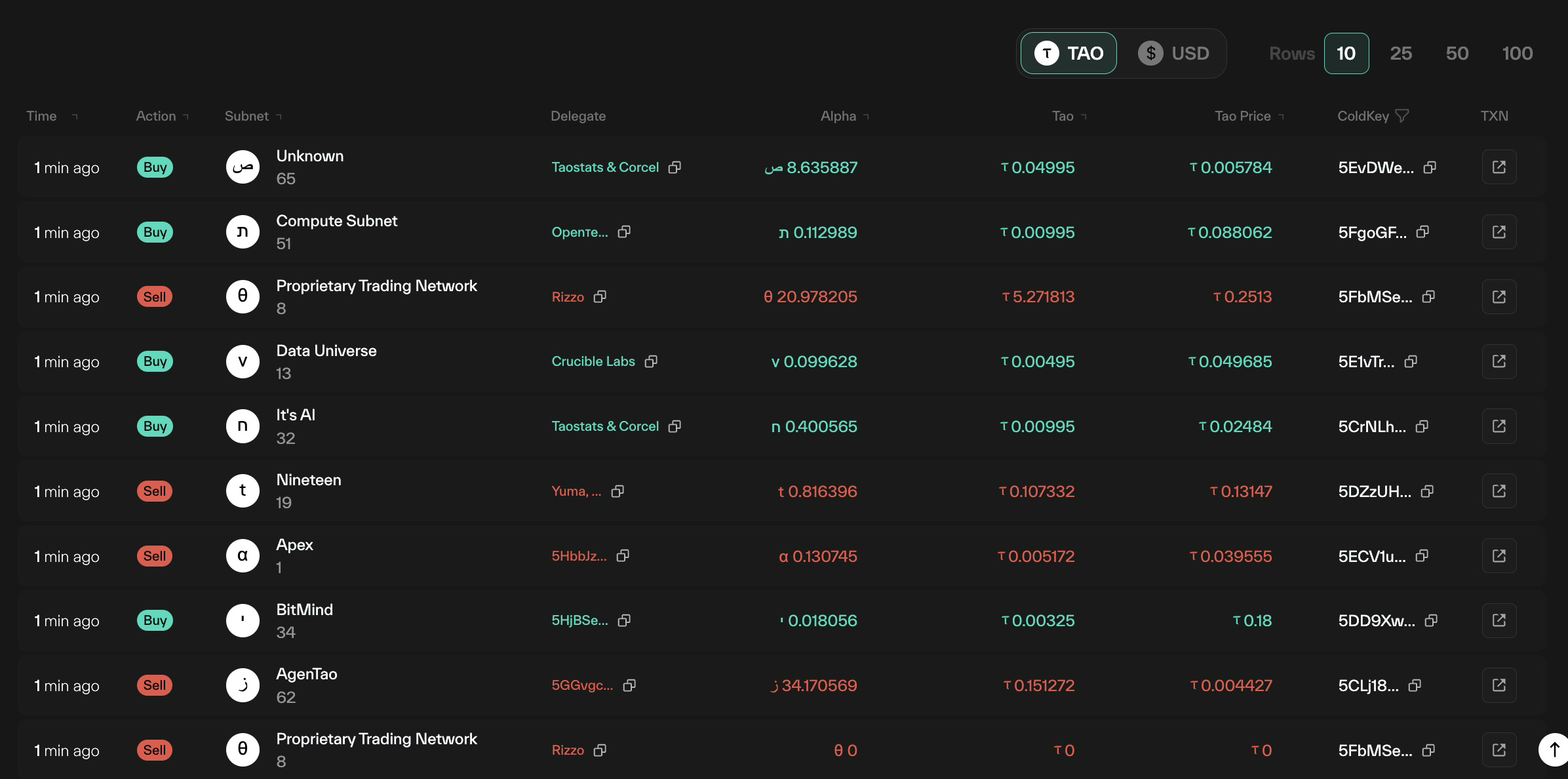Copy coldkey 5FgoGF...
This screenshot has height=779, width=1568.
point(1422,232)
